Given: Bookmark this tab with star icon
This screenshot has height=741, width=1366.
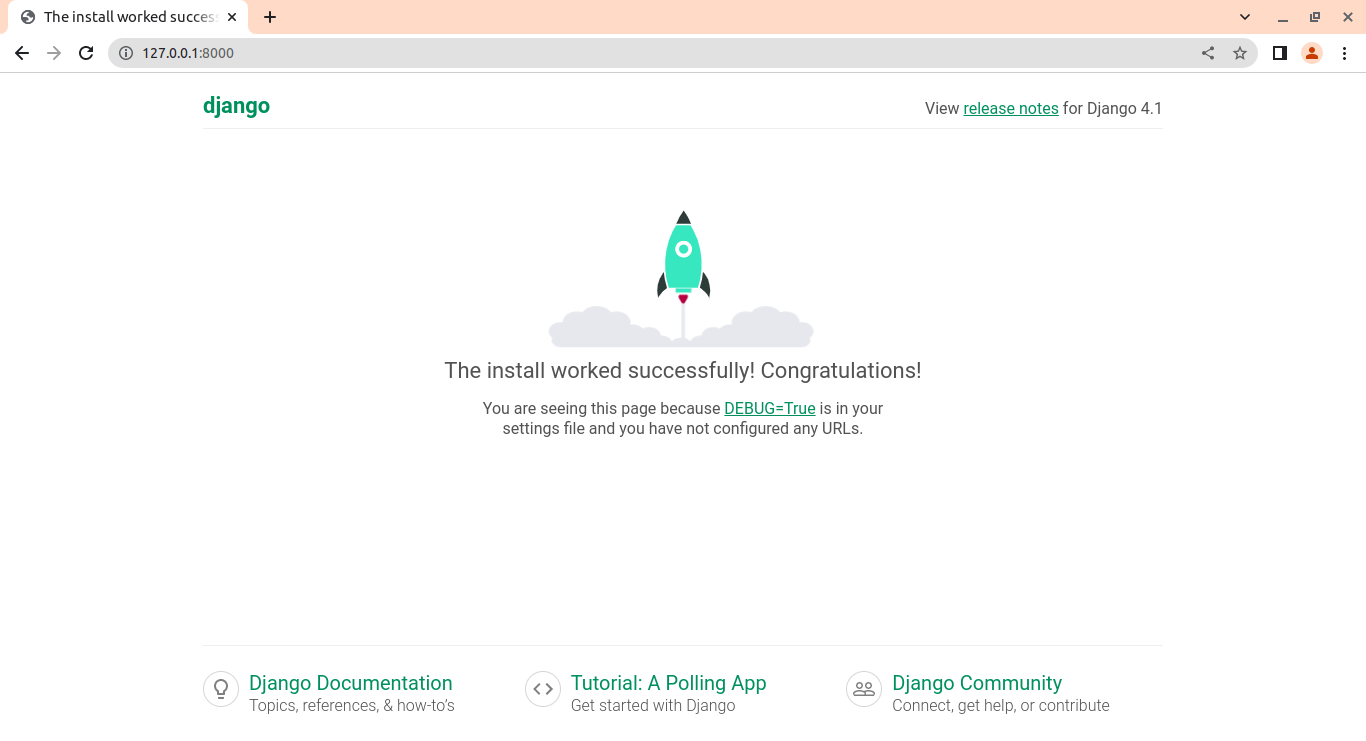Looking at the screenshot, I should coord(1240,53).
